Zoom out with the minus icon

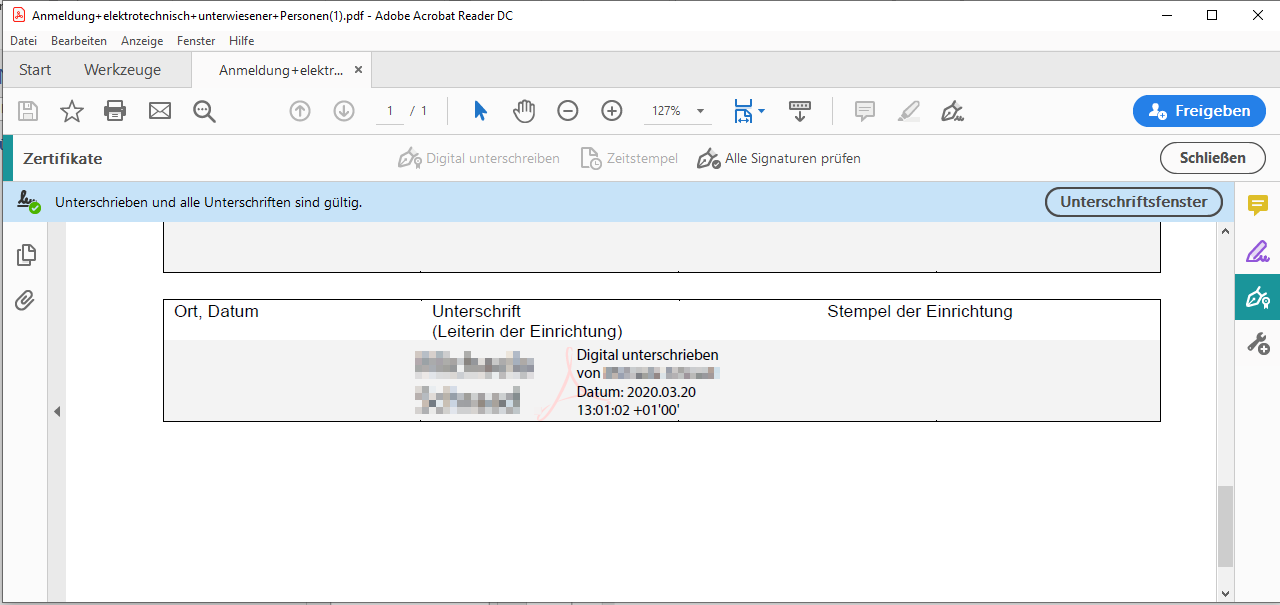click(567, 111)
